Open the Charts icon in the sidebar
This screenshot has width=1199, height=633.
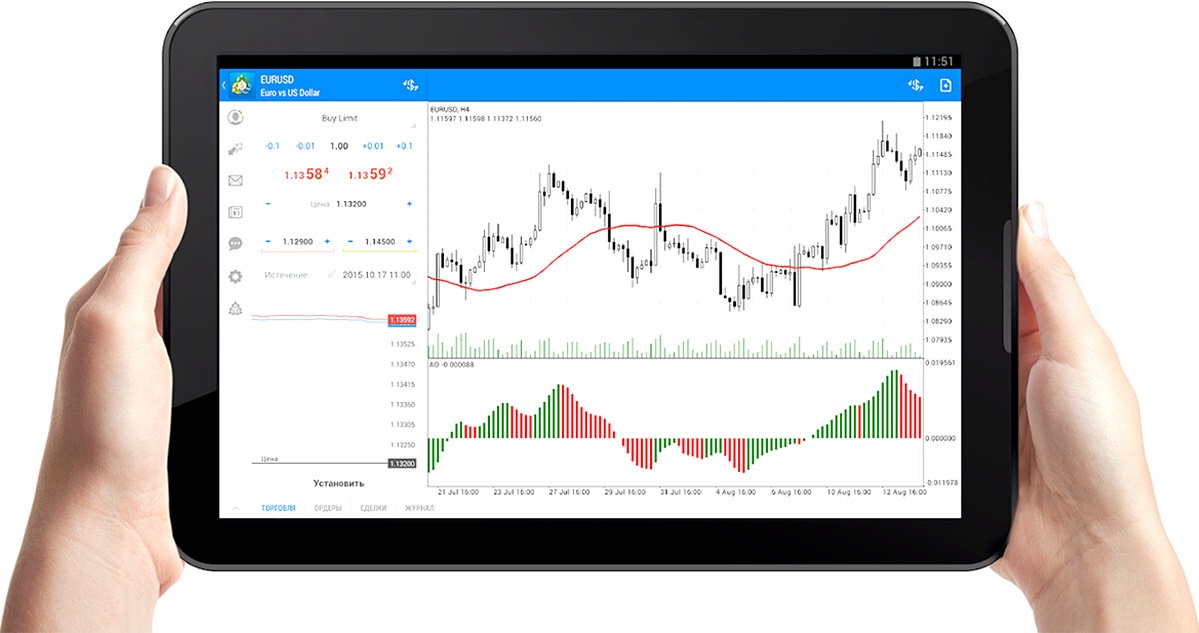pos(236,149)
